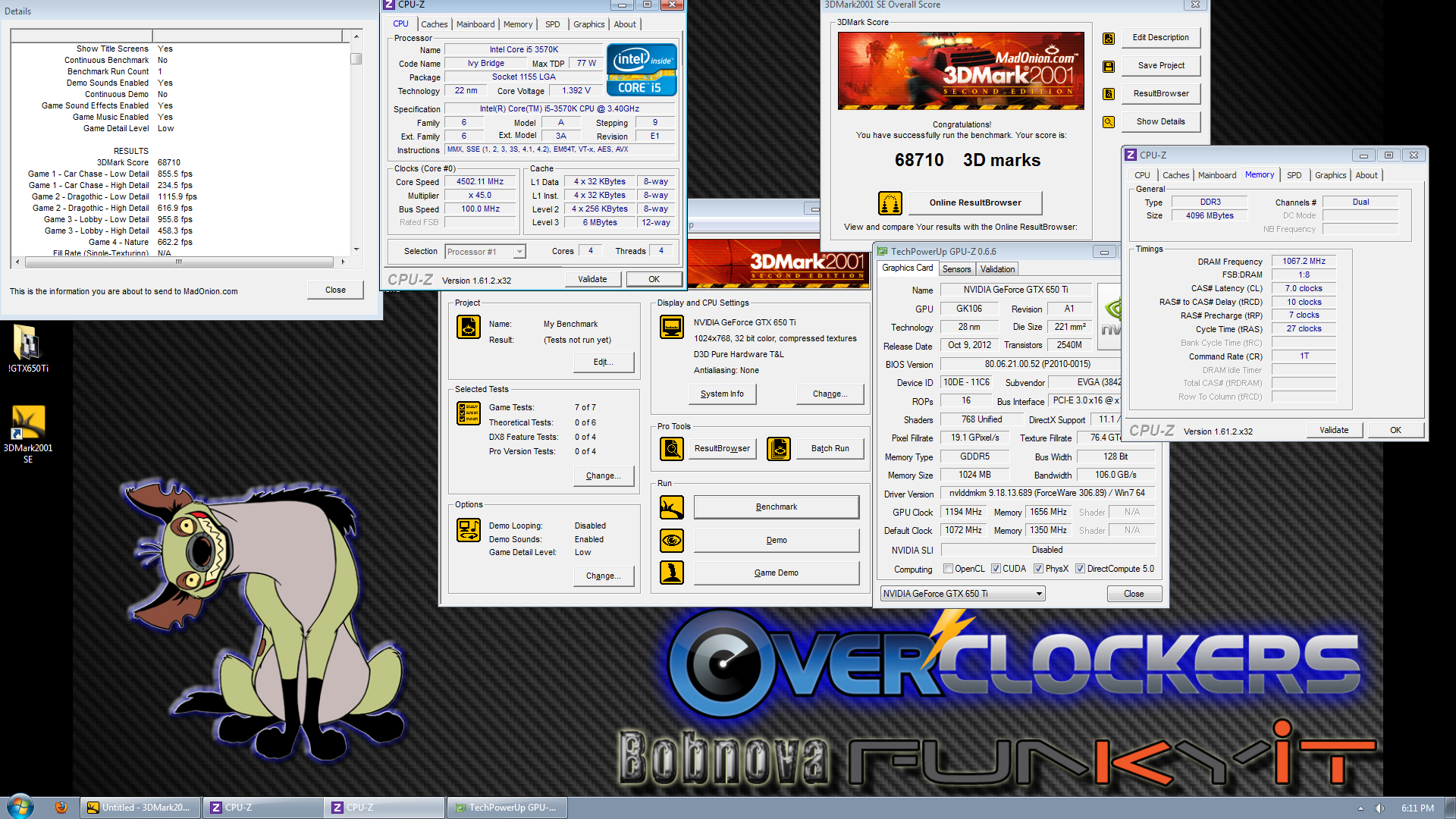Click the Game Demo button
Image resolution: width=1456 pixels, height=819 pixels.
(x=777, y=573)
